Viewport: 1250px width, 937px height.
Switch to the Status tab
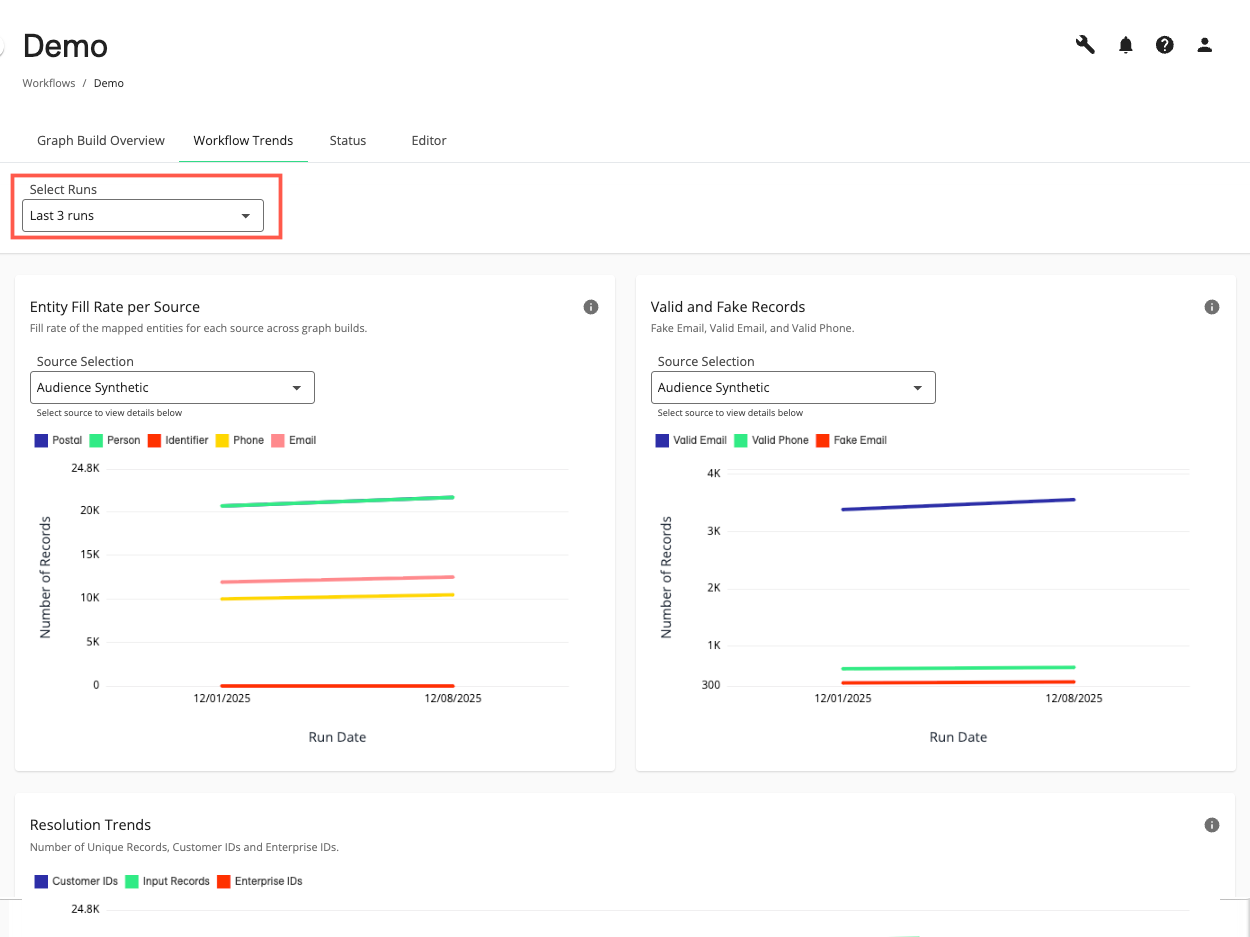click(x=347, y=140)
